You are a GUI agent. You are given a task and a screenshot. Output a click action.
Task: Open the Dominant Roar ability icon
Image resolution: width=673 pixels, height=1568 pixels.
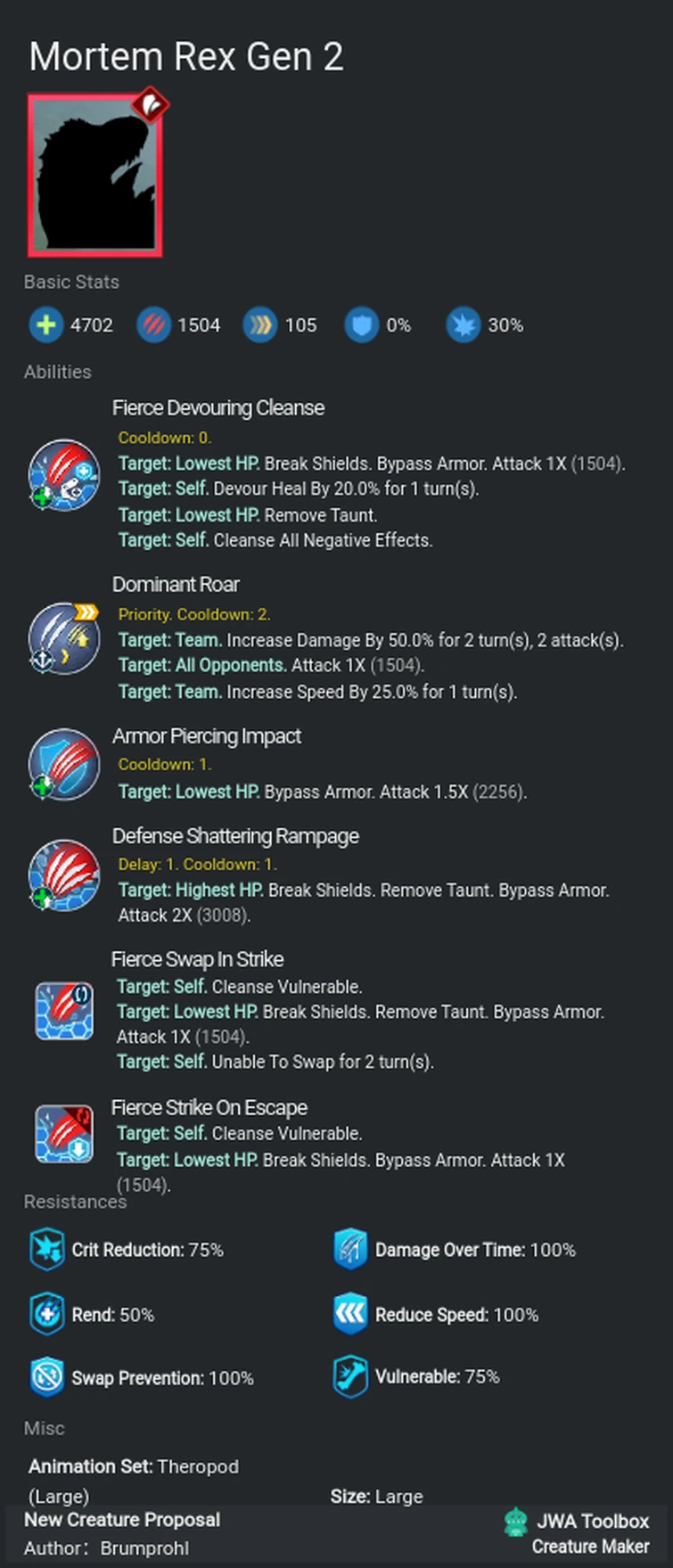[x=63, y=638]
